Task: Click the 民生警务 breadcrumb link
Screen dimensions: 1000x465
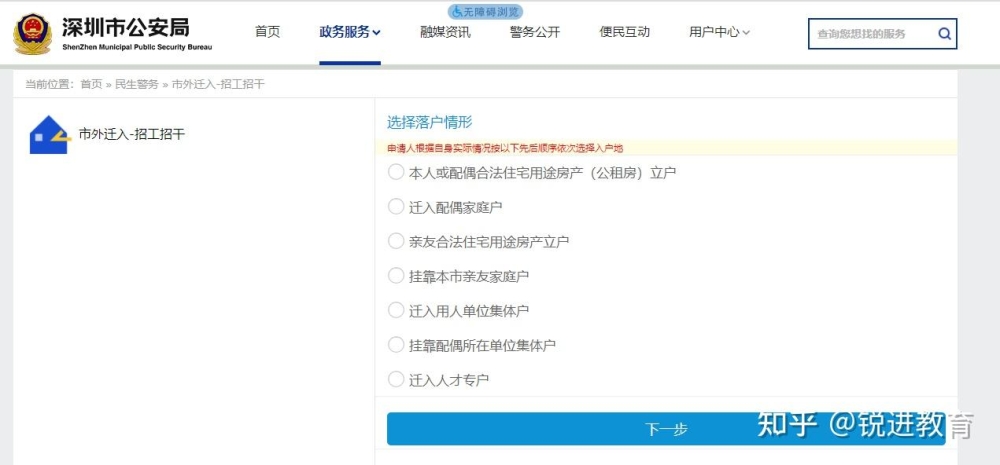Action: (x=136, y=84)
